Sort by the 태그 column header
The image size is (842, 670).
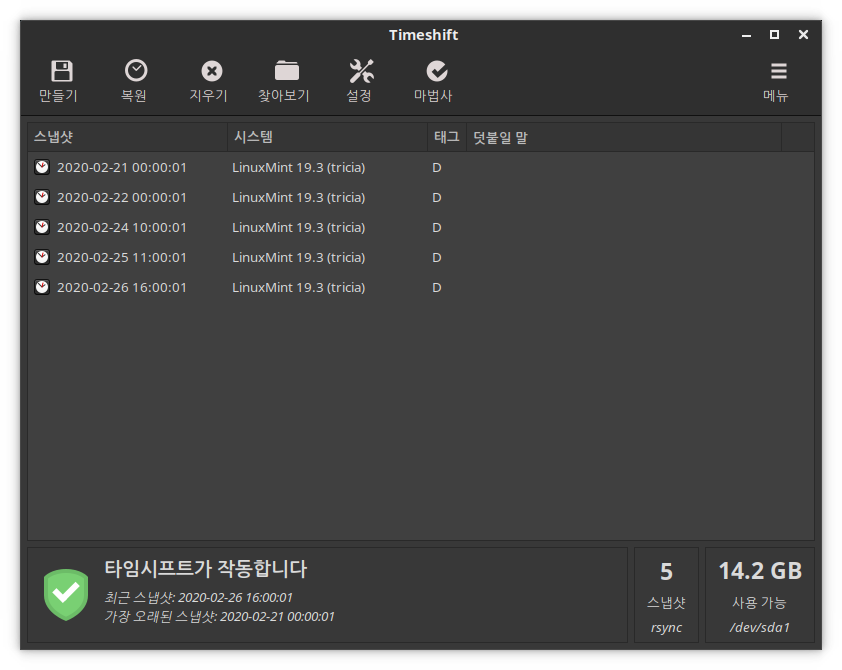[447, 137]
